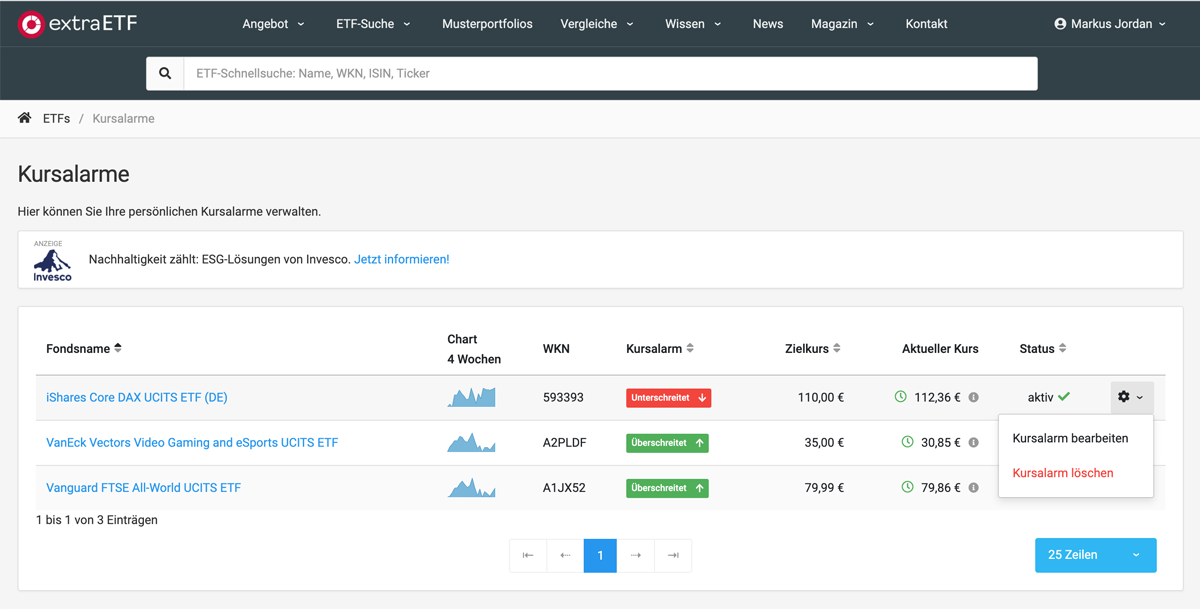Choose Kursalarm löschen from menu

pyautogui.click(x=1063, y=473)
